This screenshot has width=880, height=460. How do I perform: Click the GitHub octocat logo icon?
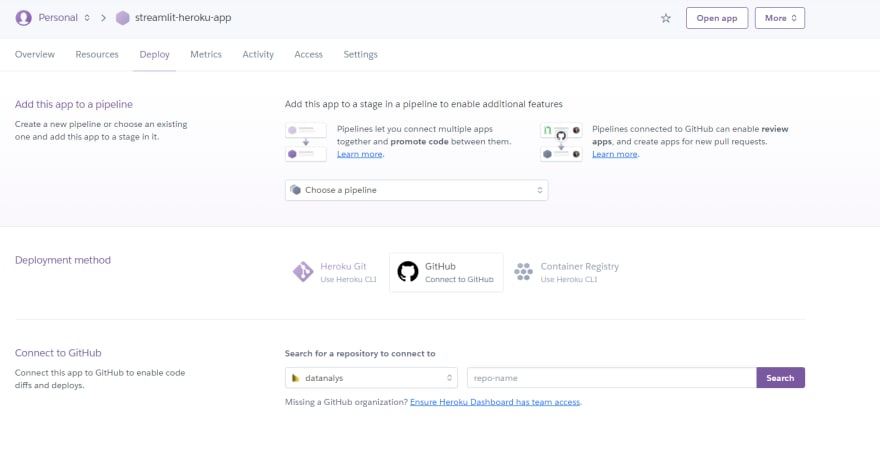[408, 272]
